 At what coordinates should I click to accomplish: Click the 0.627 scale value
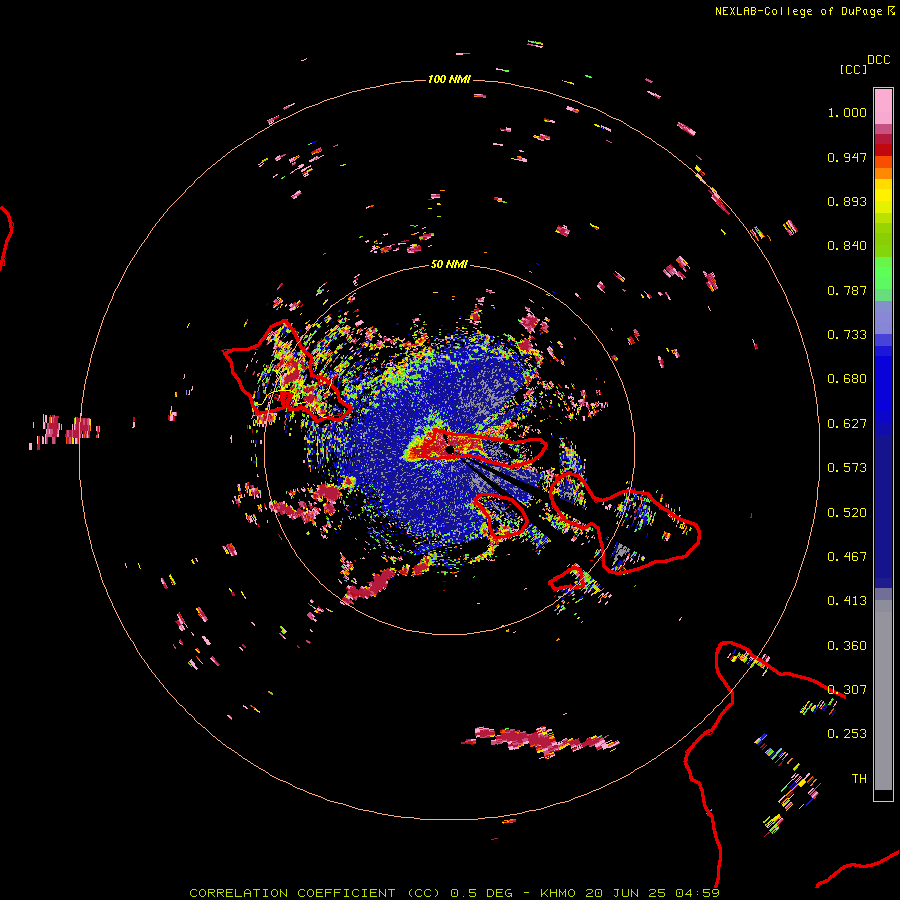[x=847, y=424]
